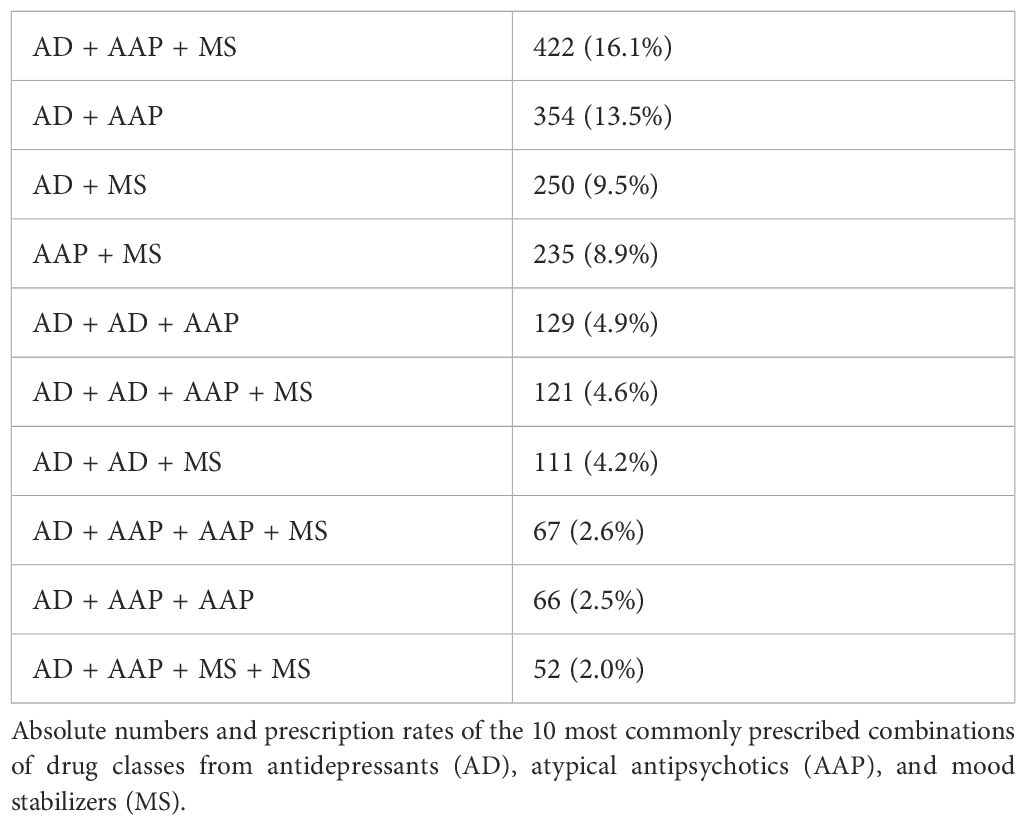
Task: Click the 422 (16.1%) value
Action: click(603, 47)
